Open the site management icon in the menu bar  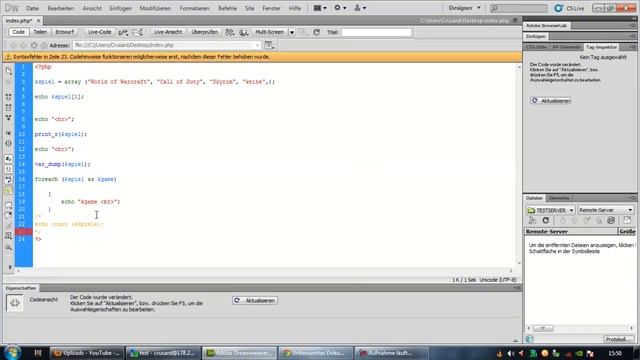360,8
